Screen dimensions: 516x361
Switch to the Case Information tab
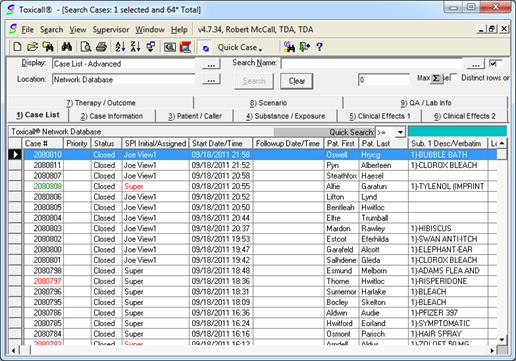click(x=112, y=116)
